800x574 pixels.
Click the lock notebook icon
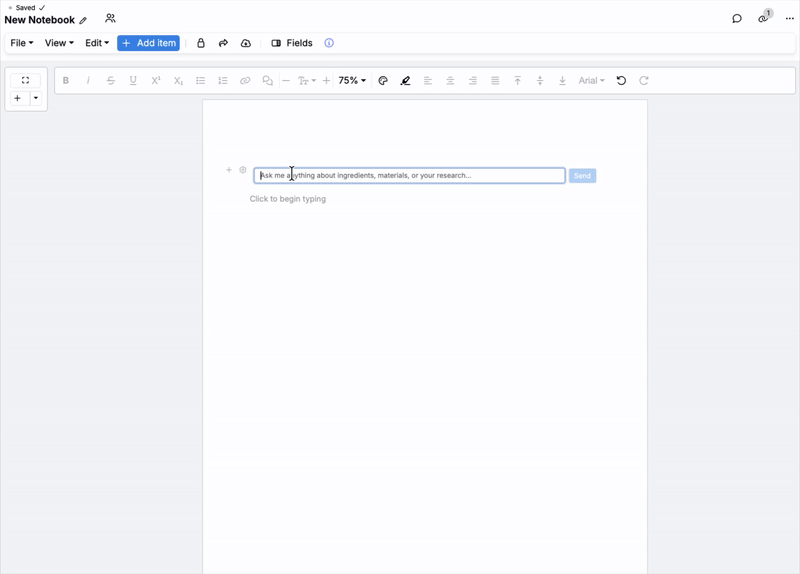point(201,43)
